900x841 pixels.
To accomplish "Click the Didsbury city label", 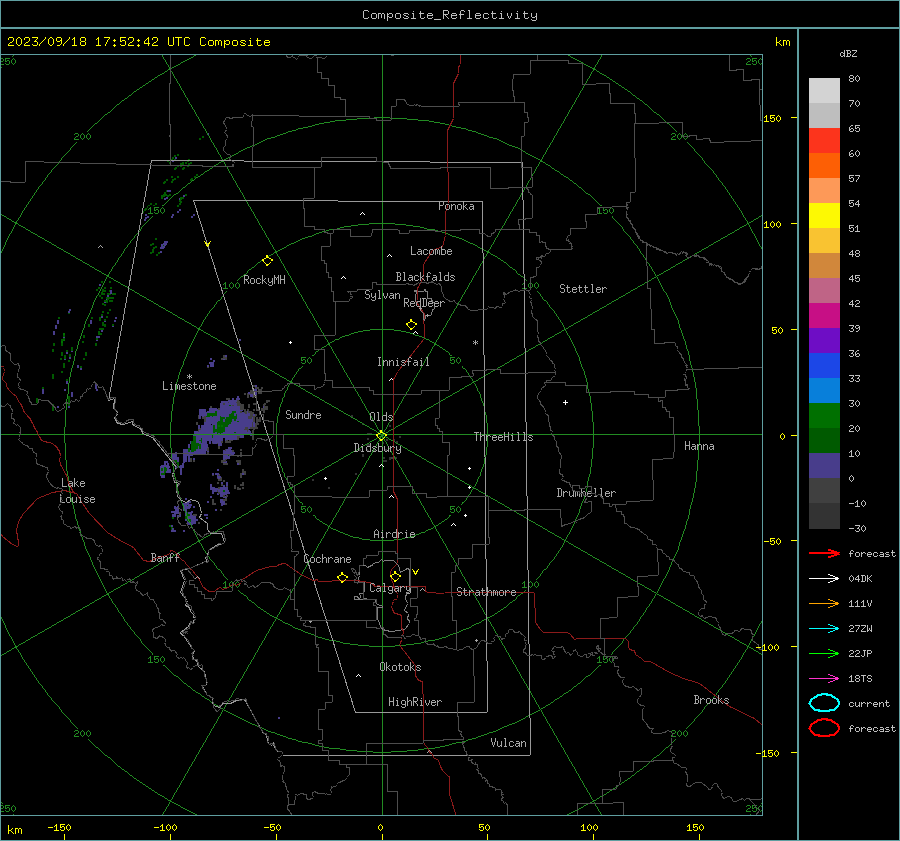I will pos(377,448).
